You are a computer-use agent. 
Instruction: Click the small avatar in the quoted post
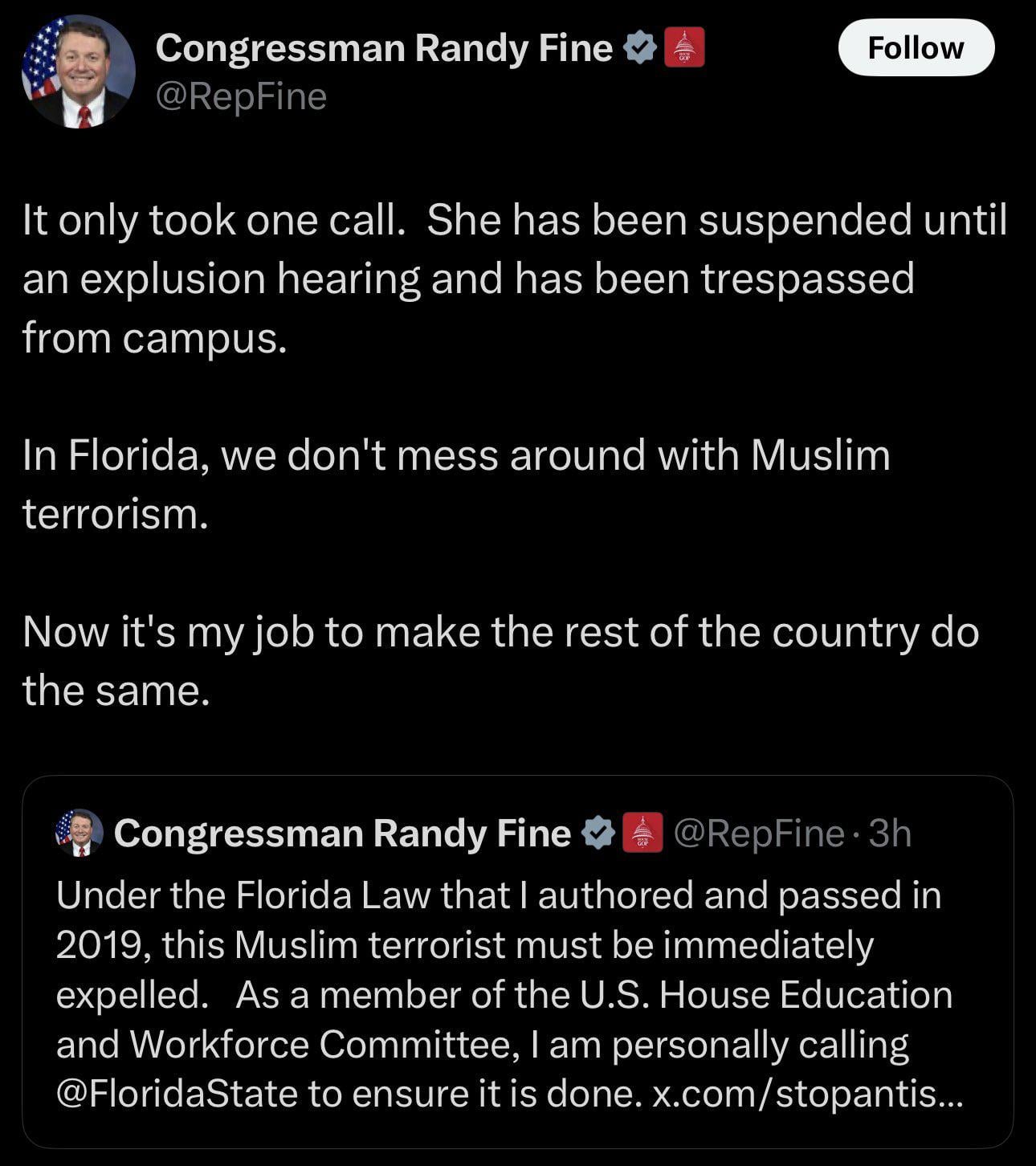[80, 833]
